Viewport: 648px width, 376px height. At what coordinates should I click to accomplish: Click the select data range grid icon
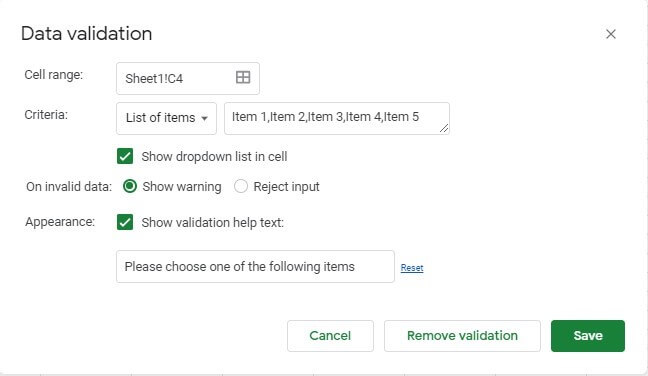243,77
